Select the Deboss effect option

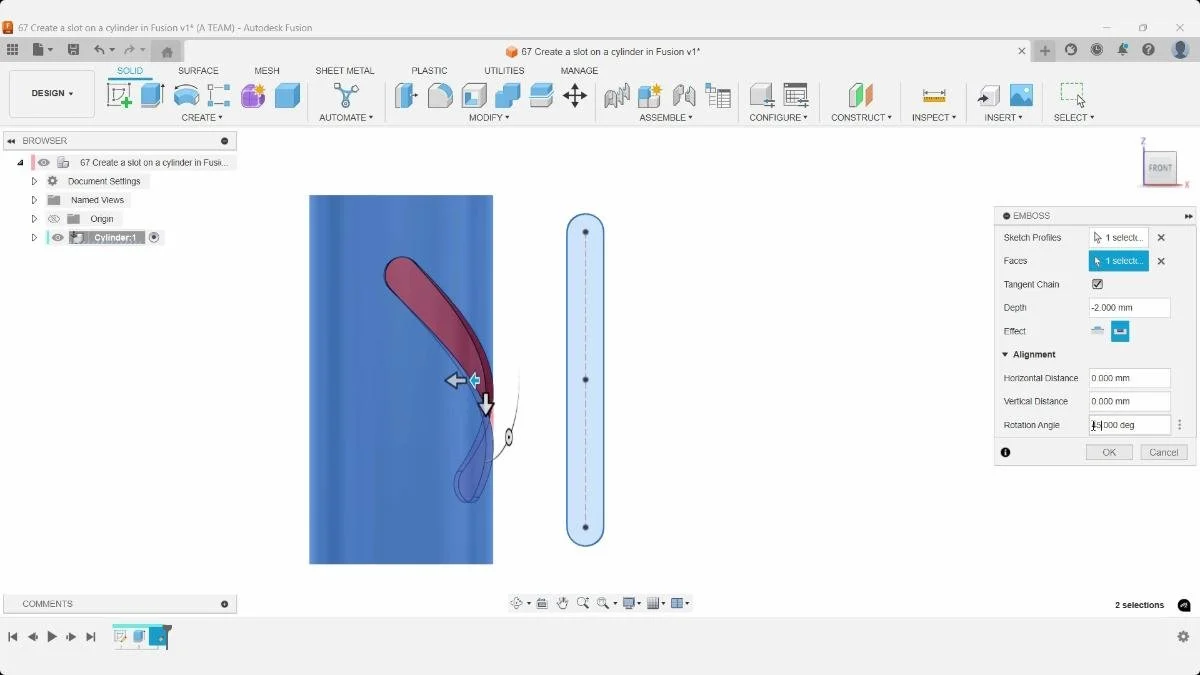pyautogui.click(x=1120, y=331)
